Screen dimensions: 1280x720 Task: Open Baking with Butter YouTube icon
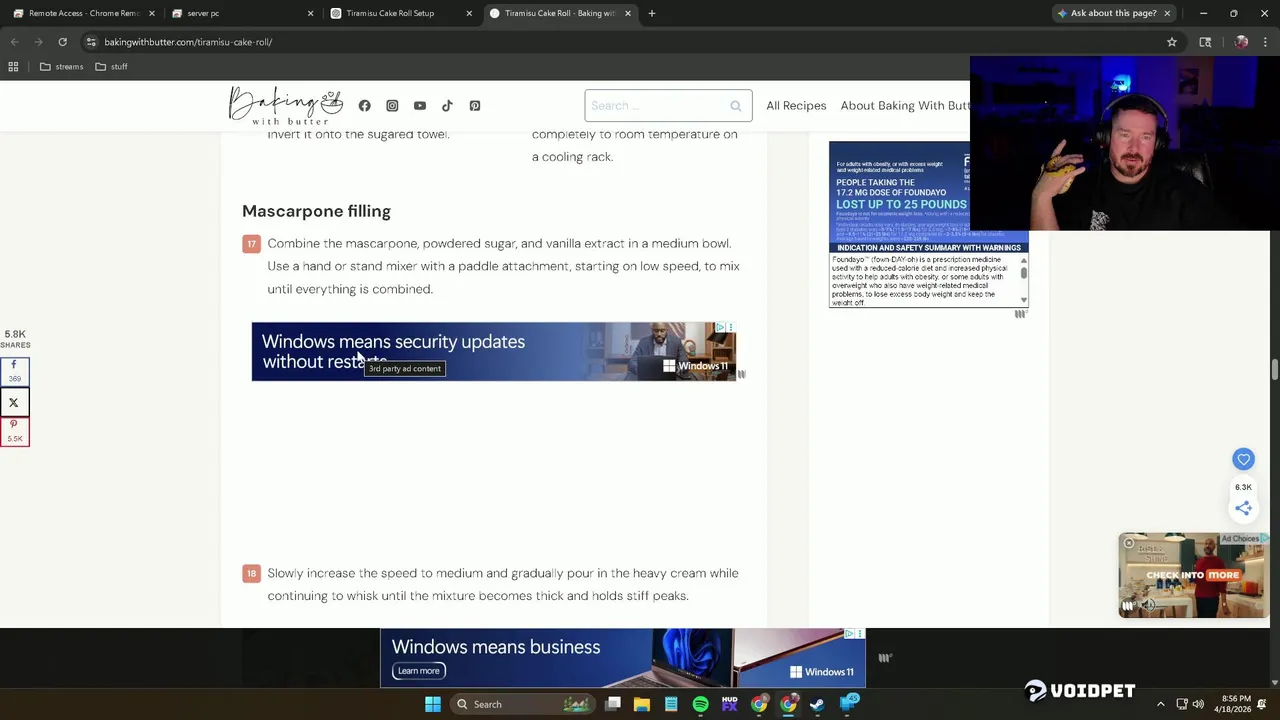tap(420, 106)
